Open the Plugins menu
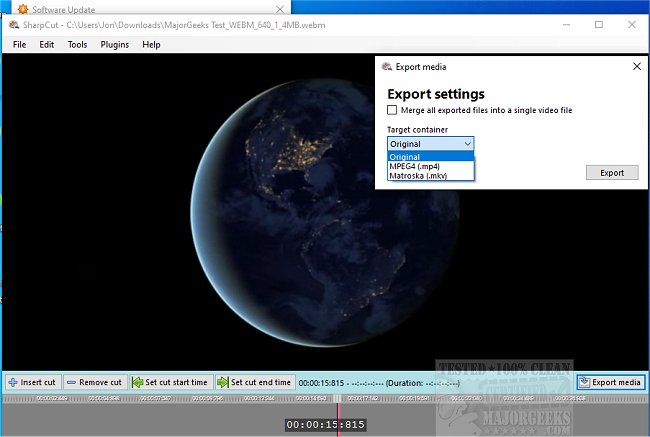650x437 pixels. coord(114,45)
